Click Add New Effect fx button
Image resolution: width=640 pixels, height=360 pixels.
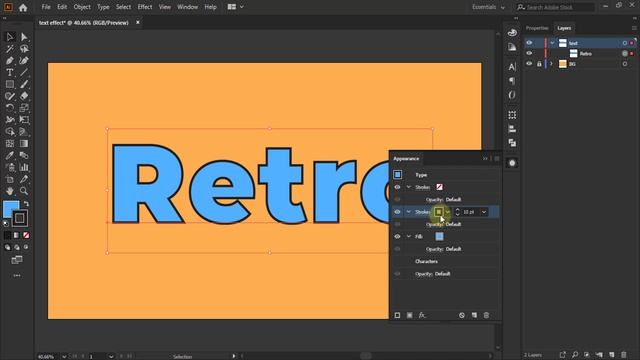point(422,315)
